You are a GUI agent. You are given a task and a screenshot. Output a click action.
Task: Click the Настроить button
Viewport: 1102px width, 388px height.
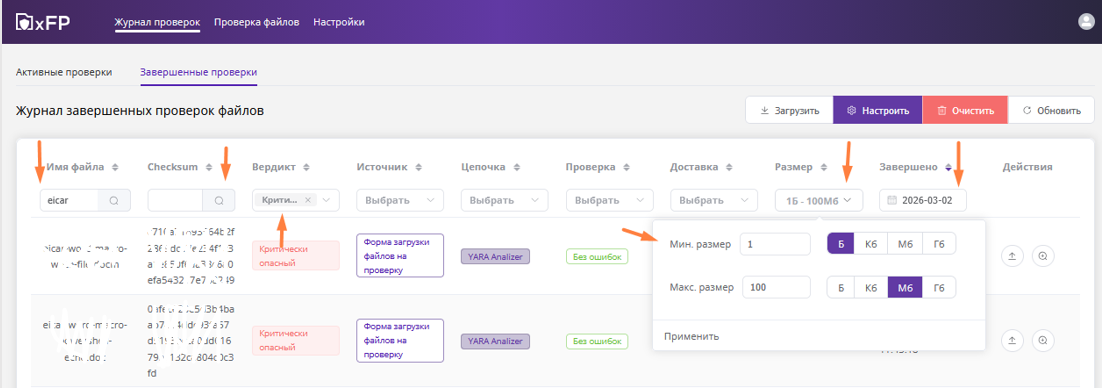[x=878, y=110]
